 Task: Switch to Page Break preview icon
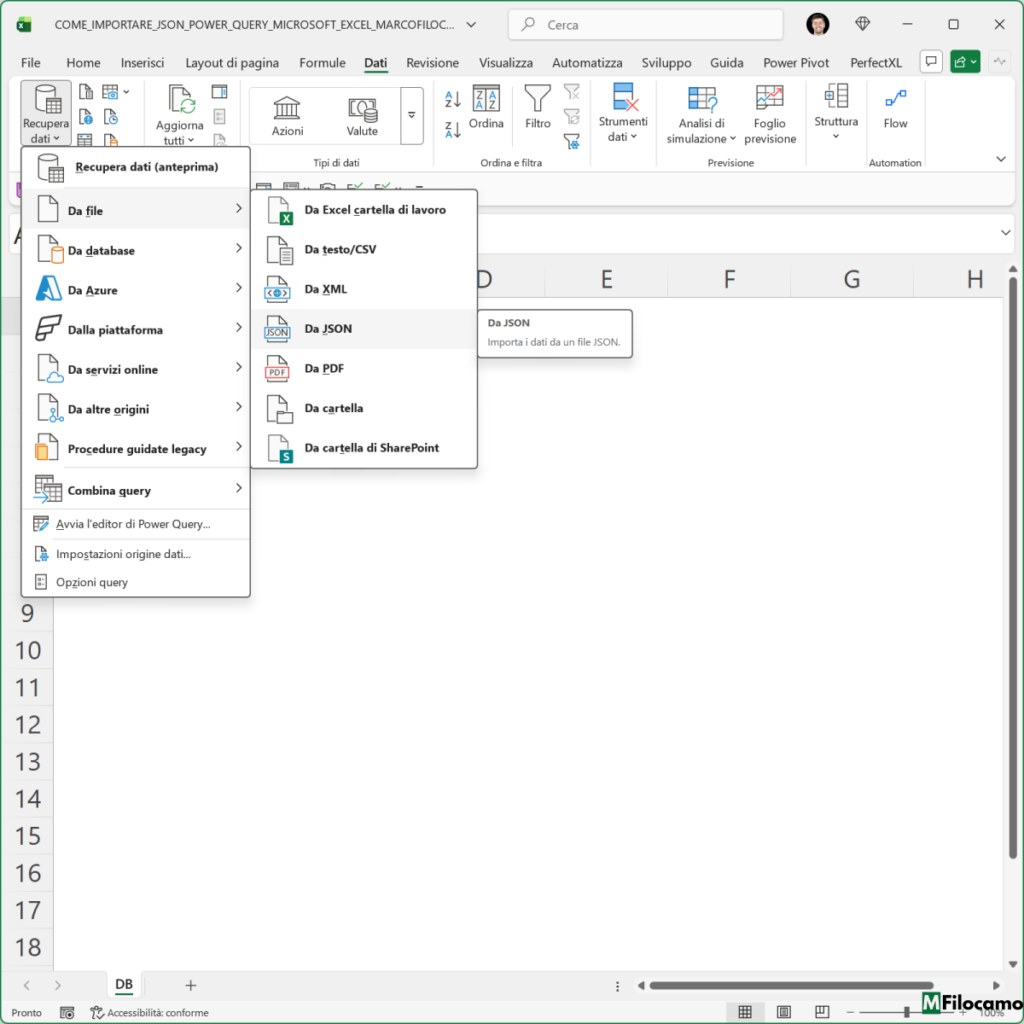pos(822,1012)
